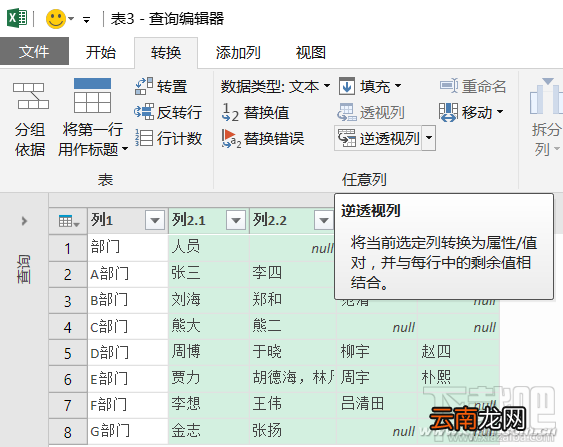Open the 文件 menu tab
This screenshot has width=563, height=447.
tap(34, 51)
